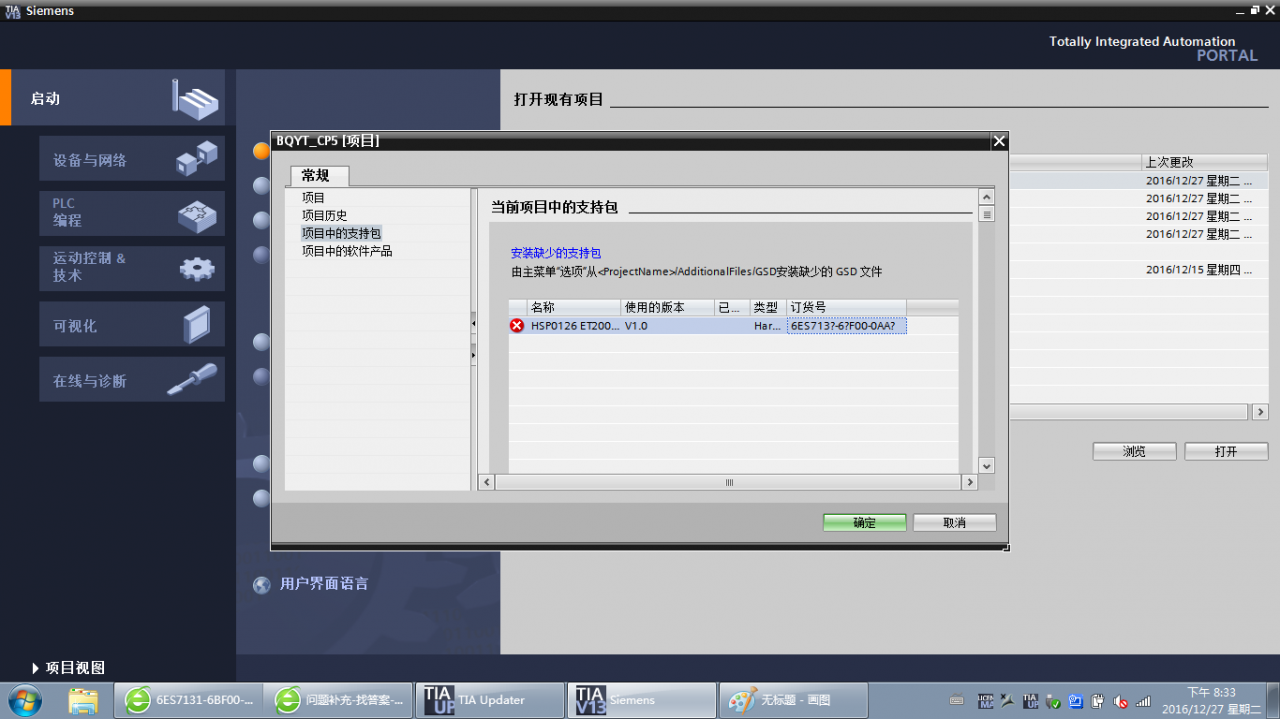Open 设备与网络 devices and networks portal
Image resolution: width=1280 pixels, height=719 pixels.
click(132, 159)
